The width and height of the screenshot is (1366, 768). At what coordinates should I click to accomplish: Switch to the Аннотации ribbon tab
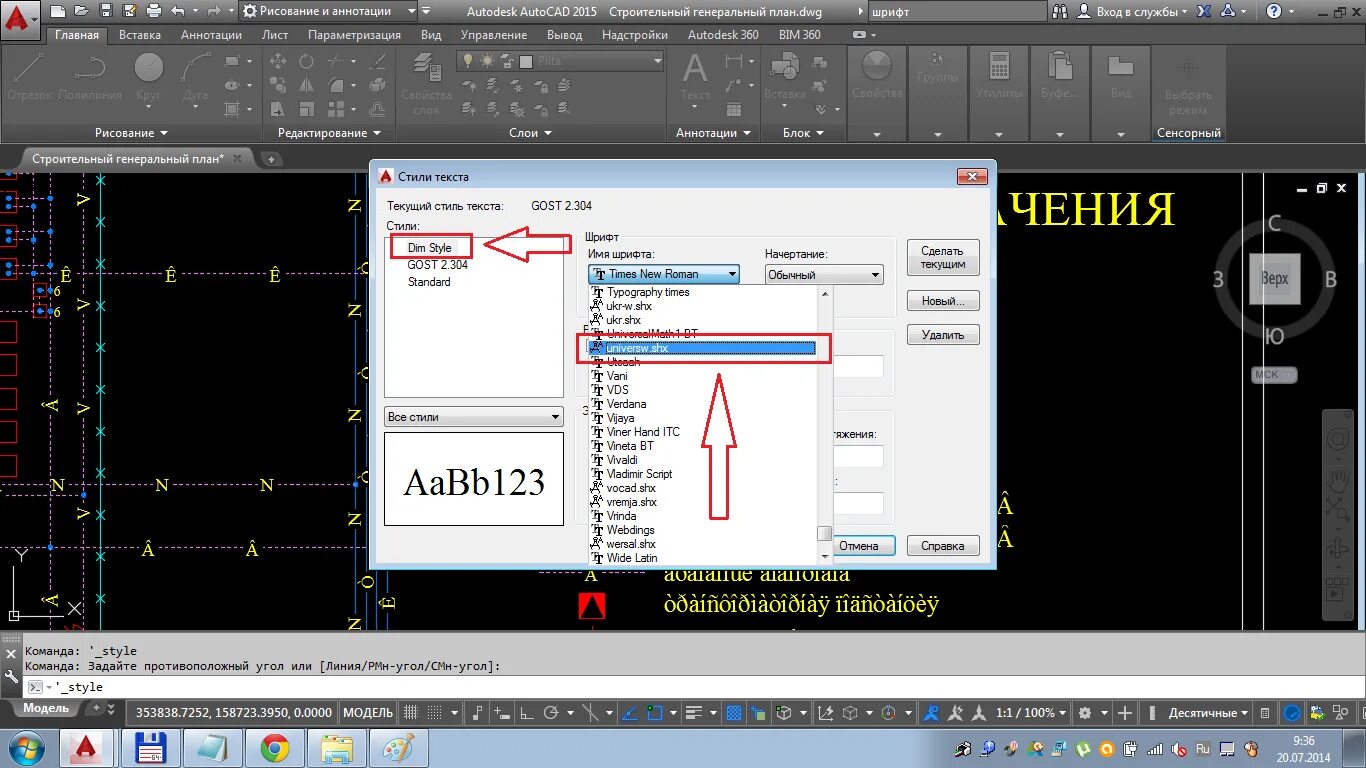pos(211,34)
